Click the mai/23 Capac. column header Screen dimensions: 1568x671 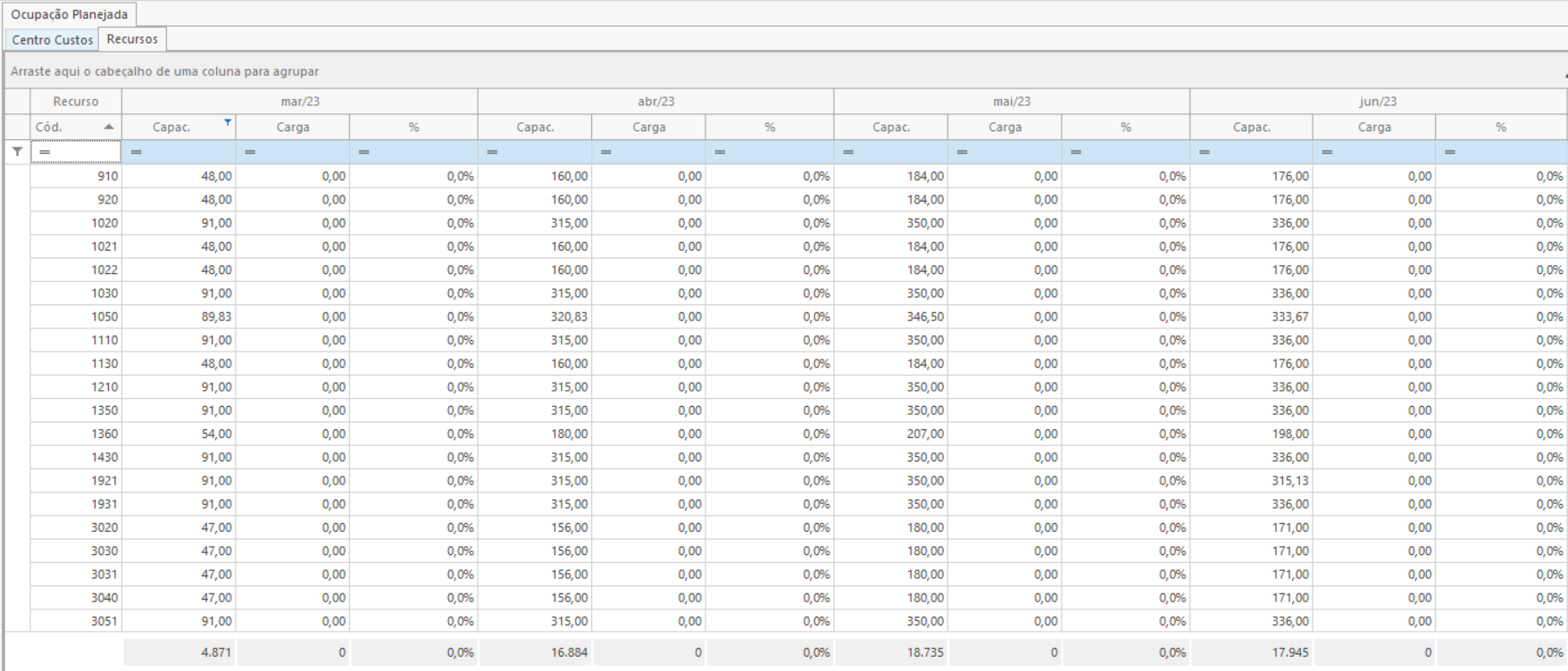890,128
